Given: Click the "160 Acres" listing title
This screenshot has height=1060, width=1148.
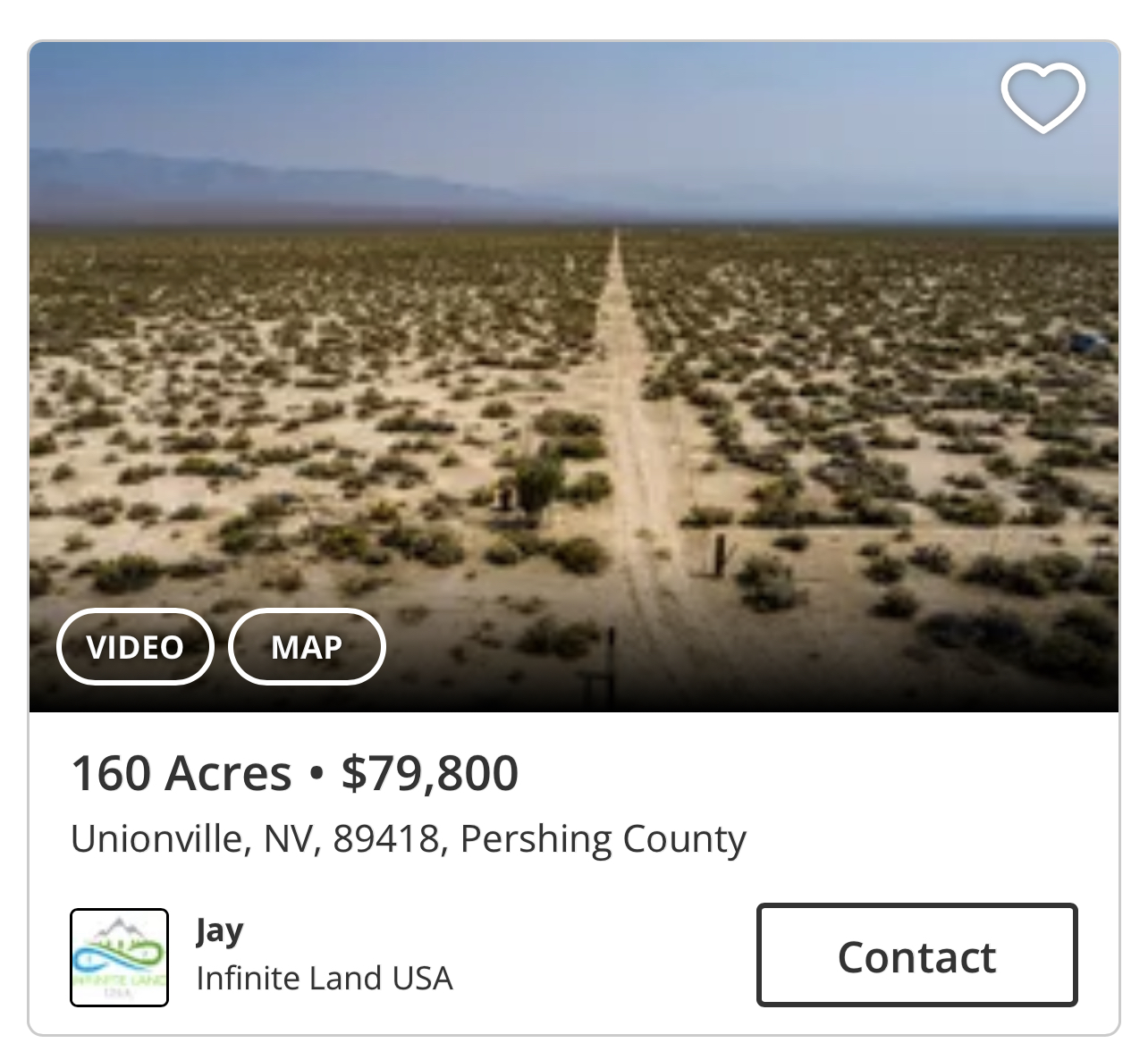Looking at the screenshot, I should 181,773.
